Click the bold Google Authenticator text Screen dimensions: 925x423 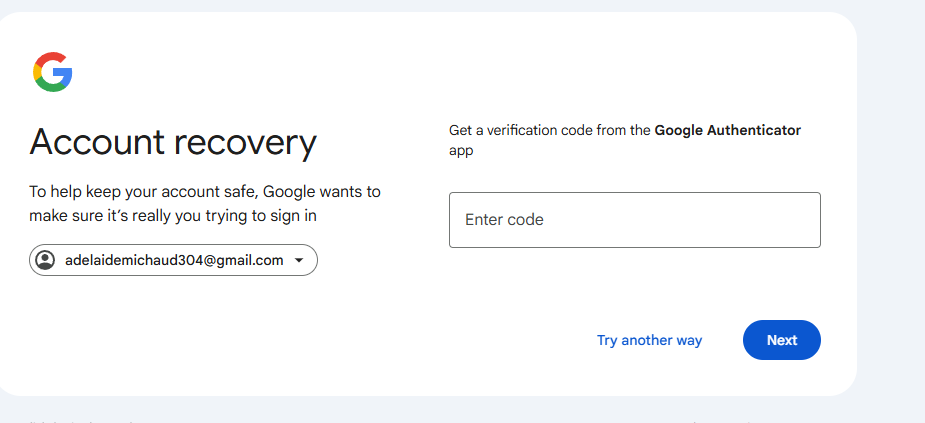(x=727, y=130)
